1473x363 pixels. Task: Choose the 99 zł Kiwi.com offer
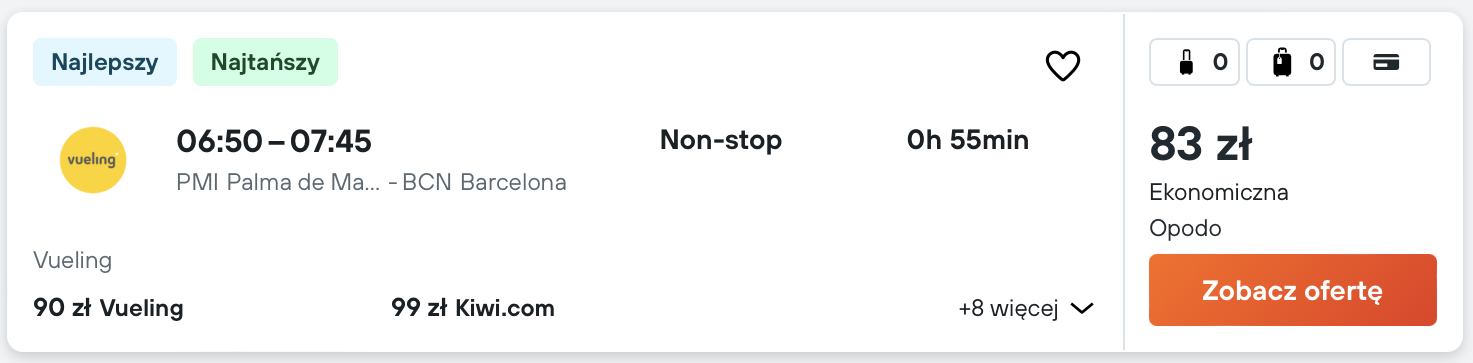[473, 308]
